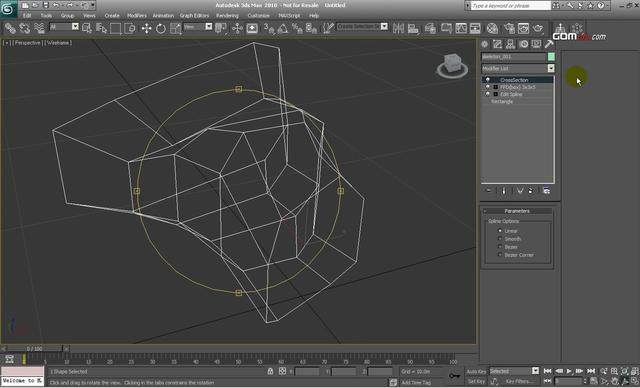Toggle Window/Crossing selection mode

click(130, 28)
